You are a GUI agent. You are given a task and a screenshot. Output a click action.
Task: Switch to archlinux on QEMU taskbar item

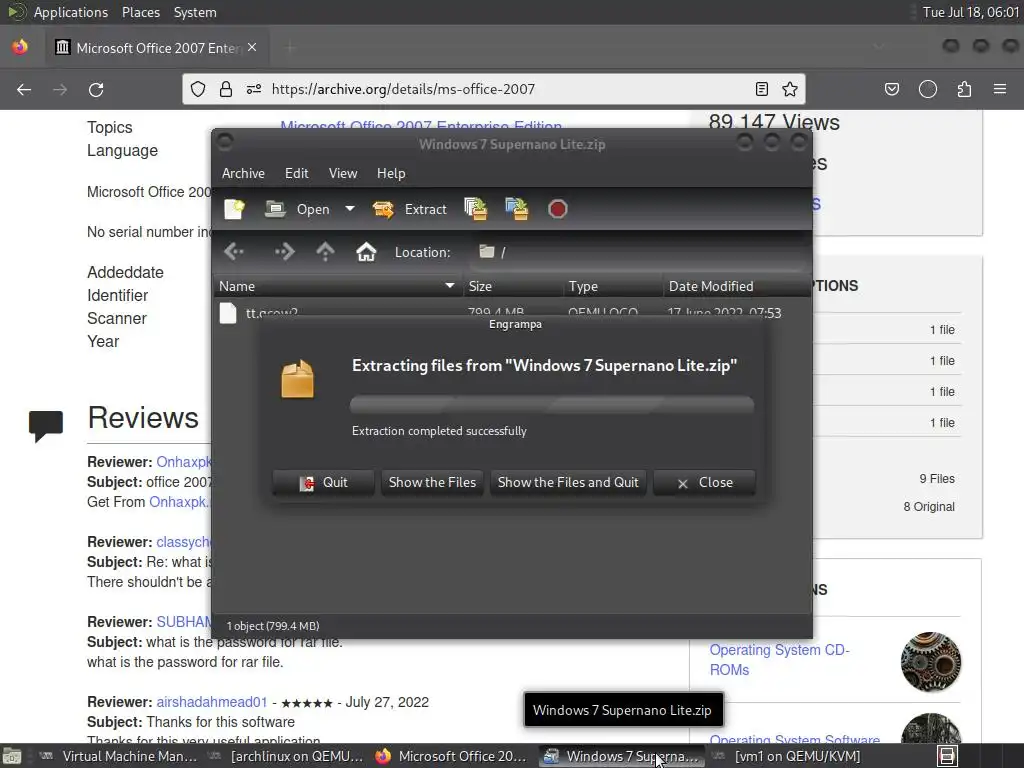coord(286,756)
